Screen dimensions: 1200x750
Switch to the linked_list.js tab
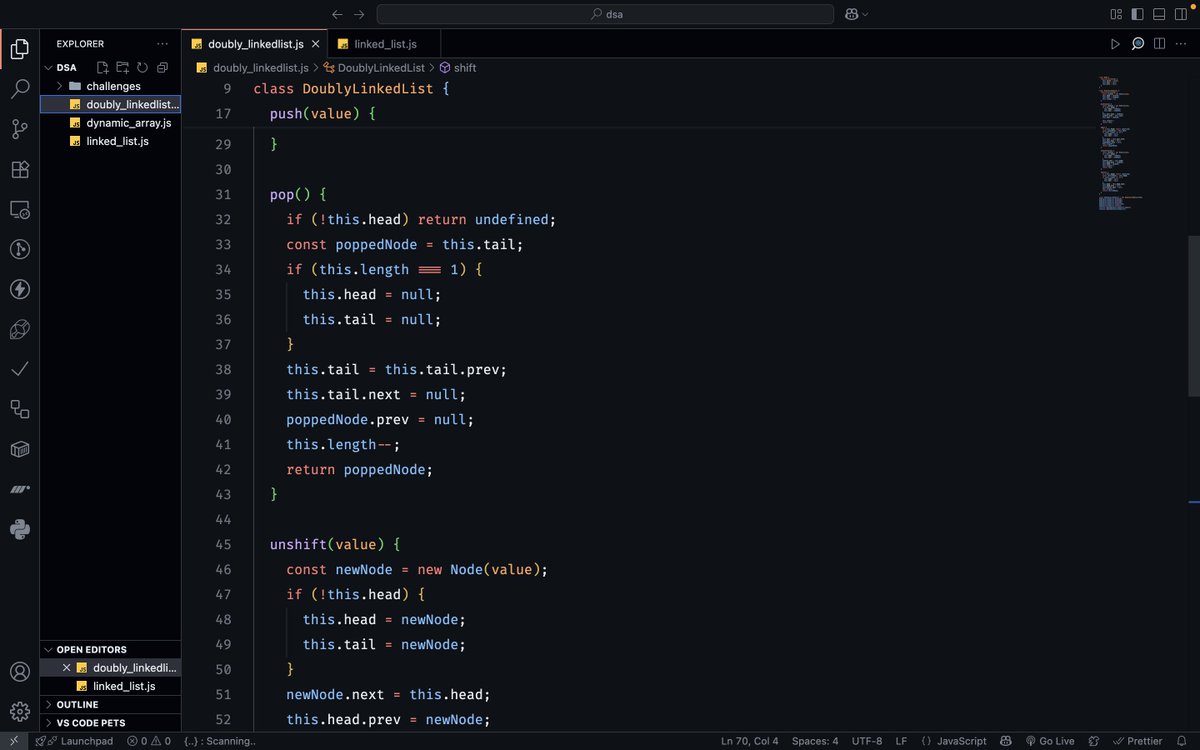click(x=385, y=44)
